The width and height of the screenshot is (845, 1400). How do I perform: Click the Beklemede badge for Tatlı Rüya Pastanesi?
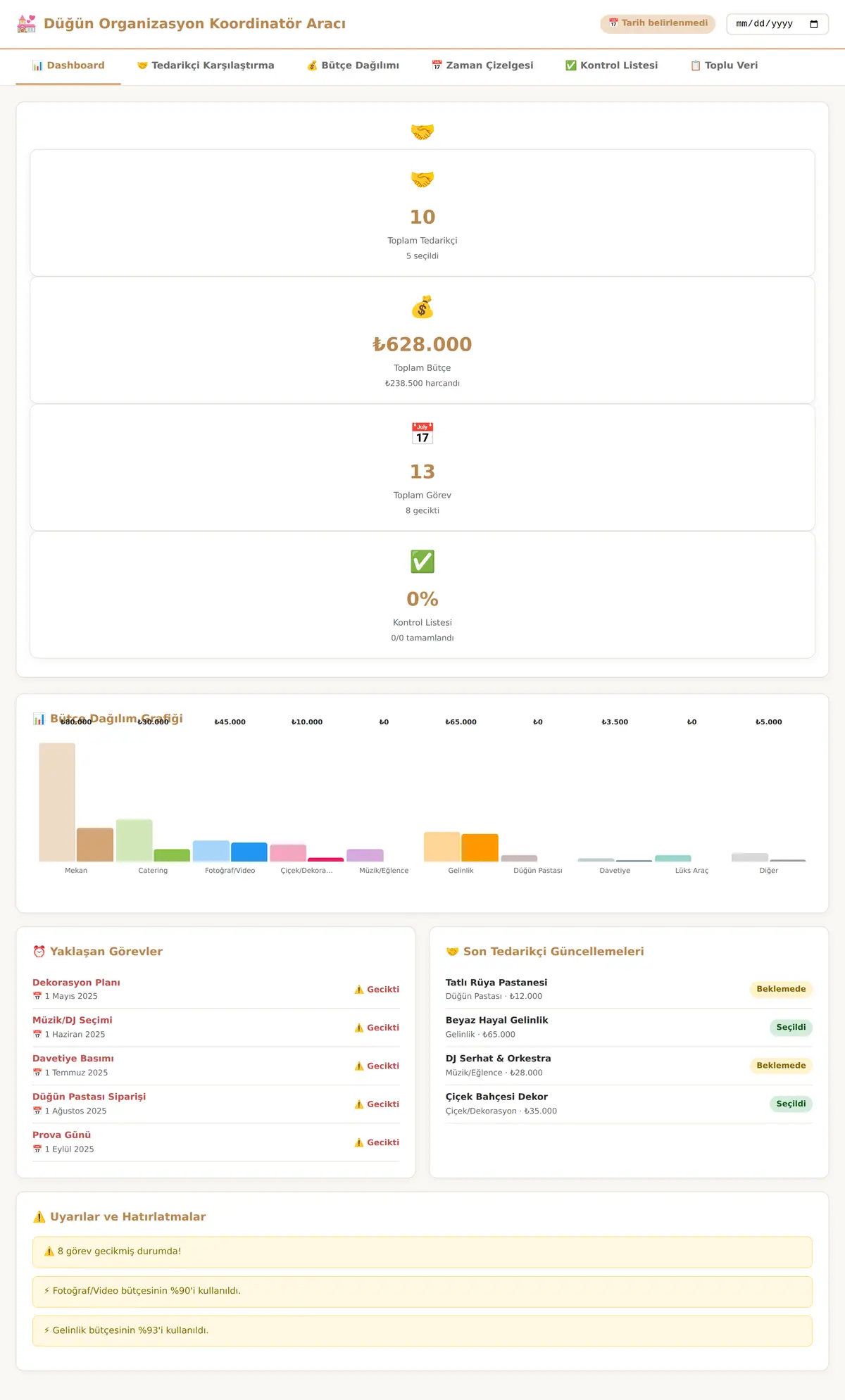781,990
